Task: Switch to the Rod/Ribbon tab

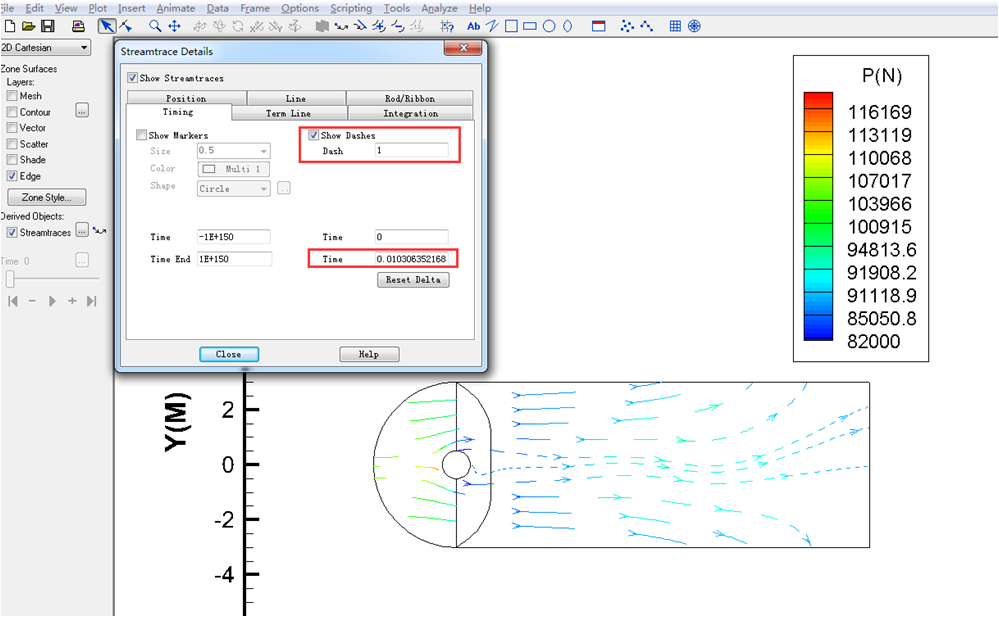Action: click(410, 98)
